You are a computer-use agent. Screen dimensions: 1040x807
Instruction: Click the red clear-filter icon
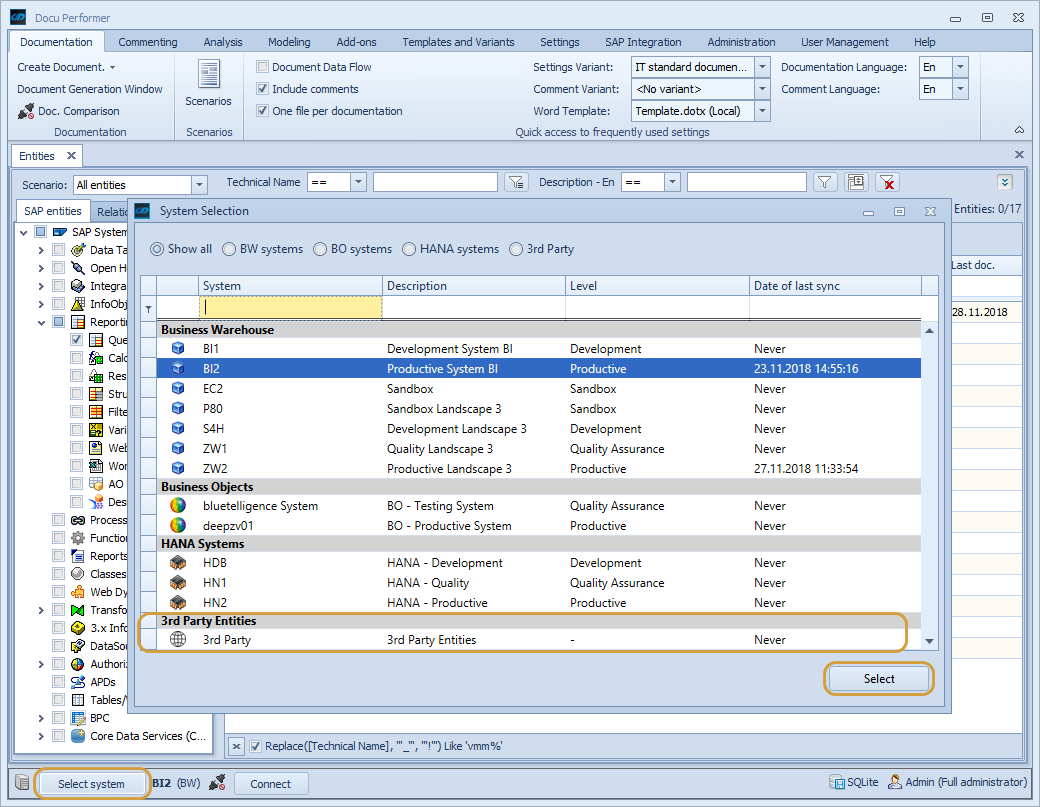tap(888, 182)
